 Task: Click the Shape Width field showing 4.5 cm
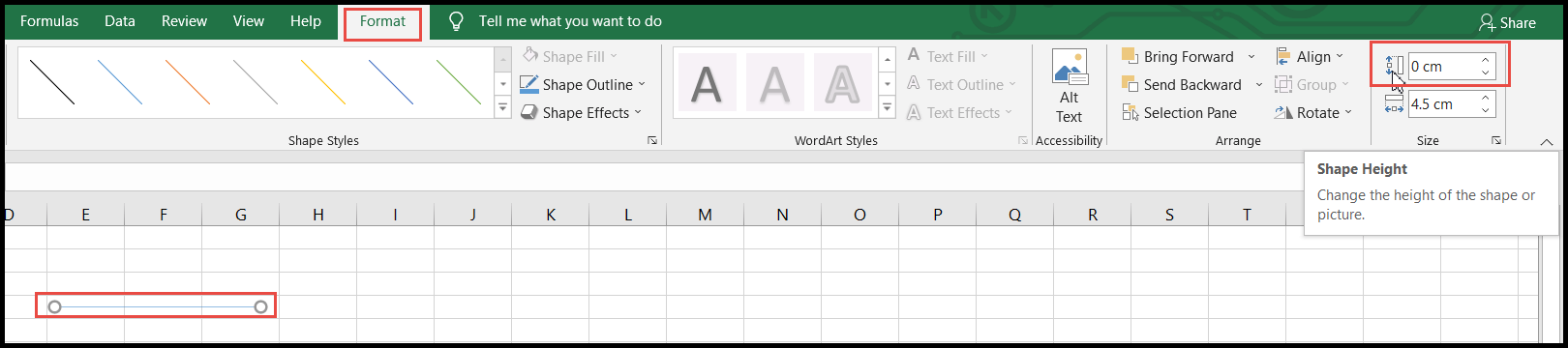click(x=1442, y=104)
